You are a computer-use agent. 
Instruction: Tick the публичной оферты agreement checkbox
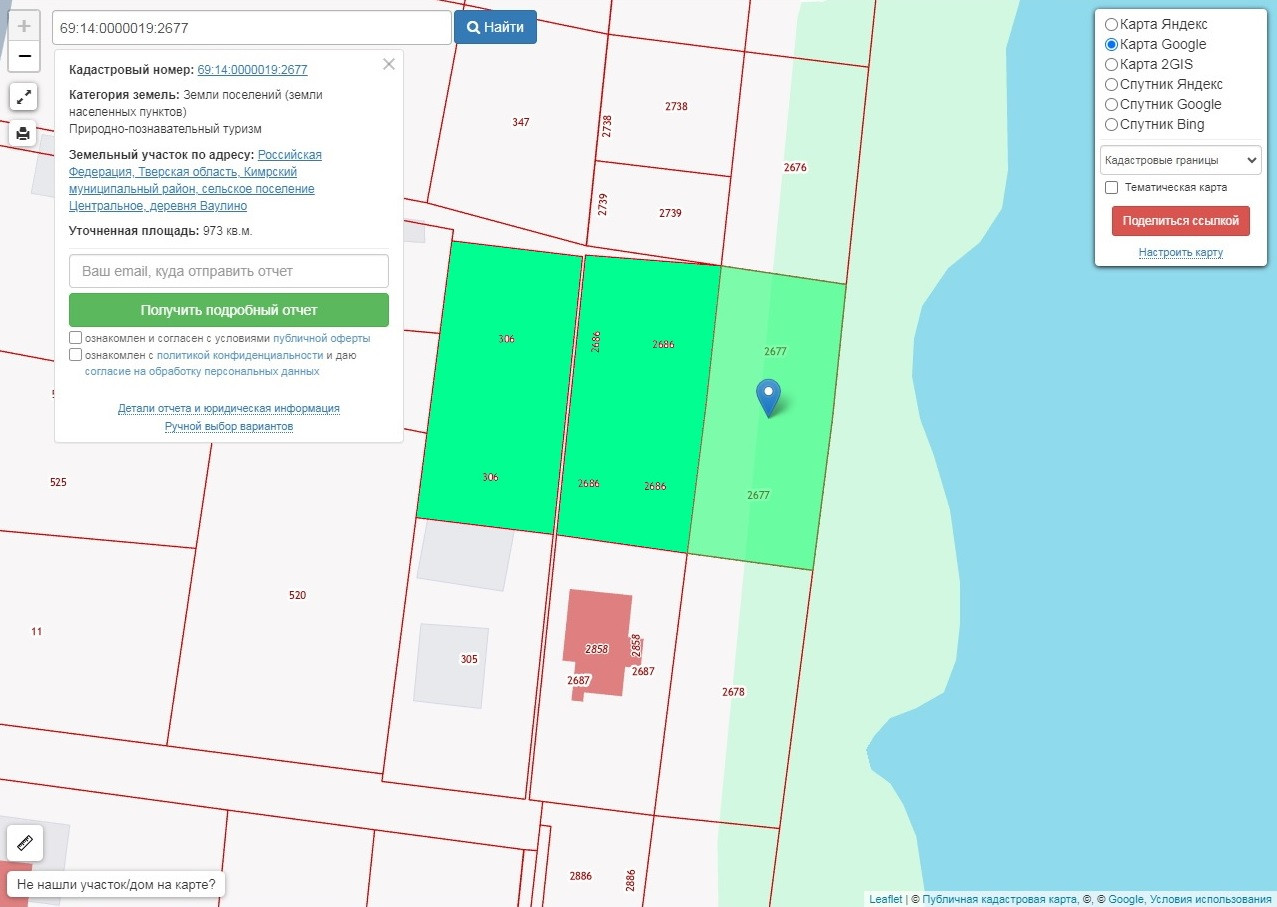76,338
